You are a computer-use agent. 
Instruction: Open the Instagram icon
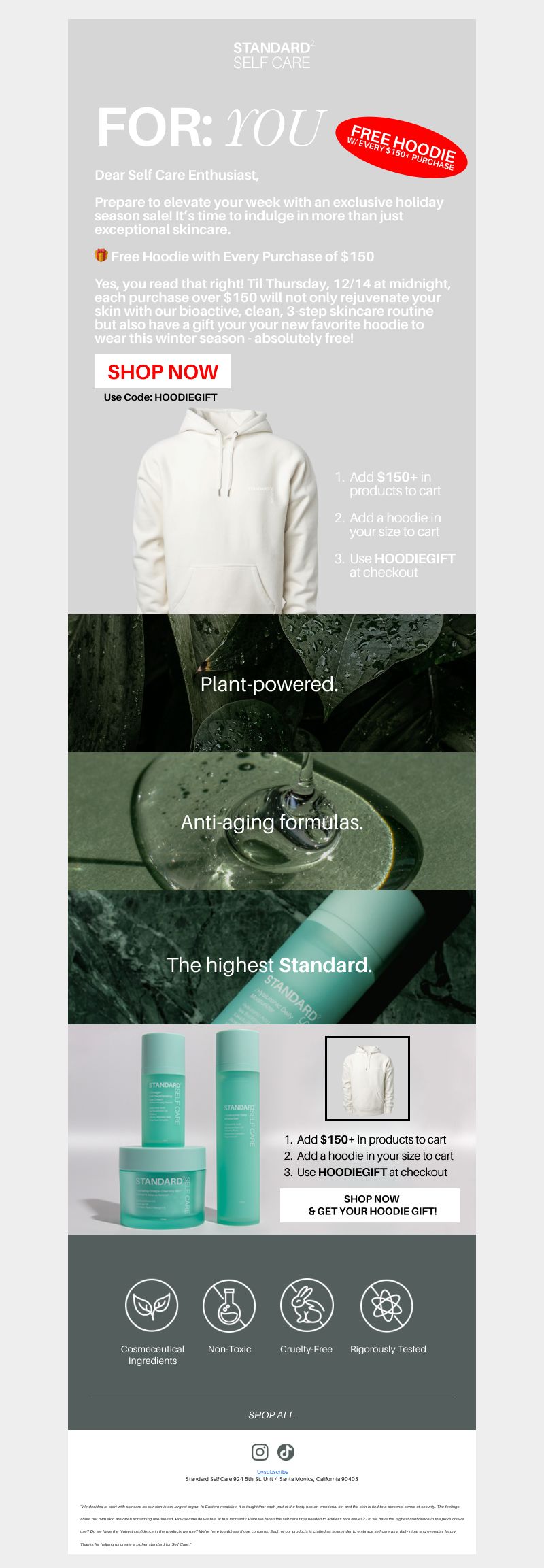(x=260, y=1452)
